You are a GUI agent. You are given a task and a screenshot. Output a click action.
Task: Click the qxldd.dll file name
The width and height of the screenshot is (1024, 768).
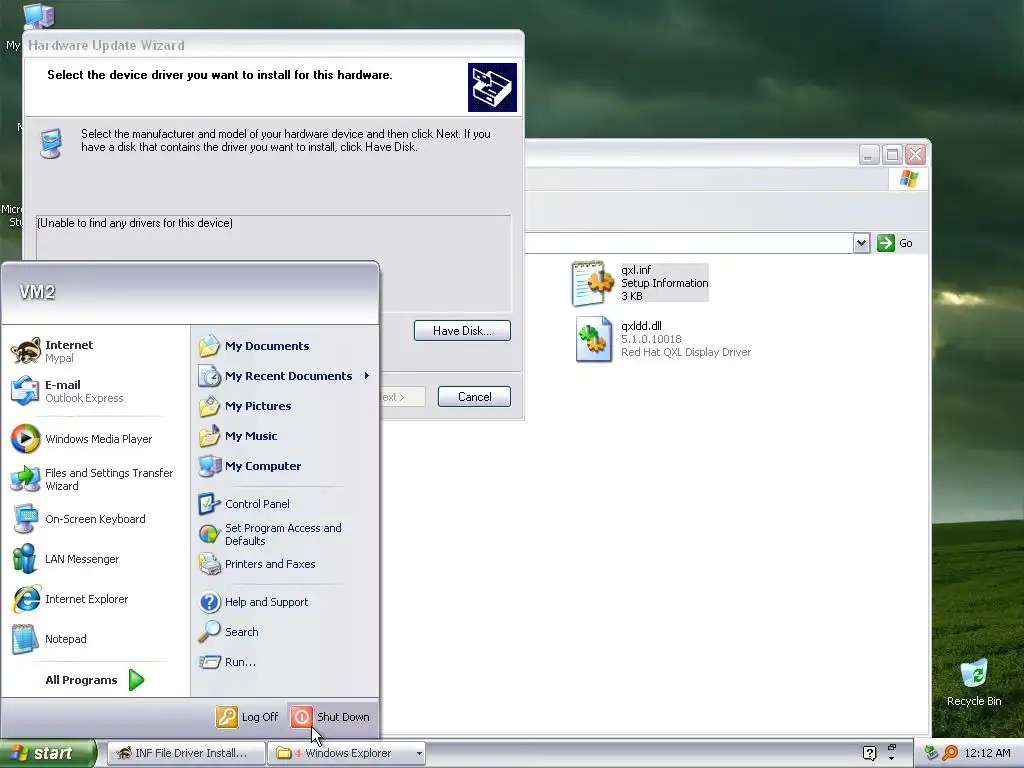[641, 326]
